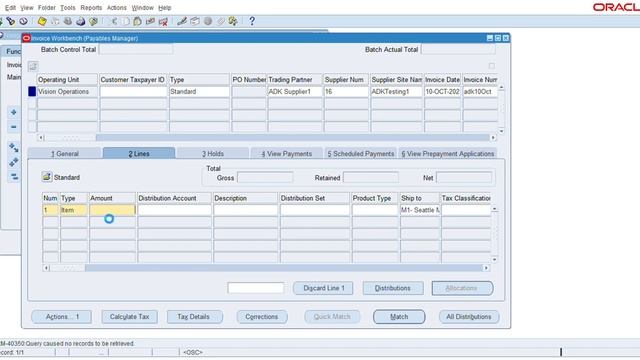The height and width of the screenshot is (360, 640).
Task: Click the Amount field of line 1
Action: 112,210
